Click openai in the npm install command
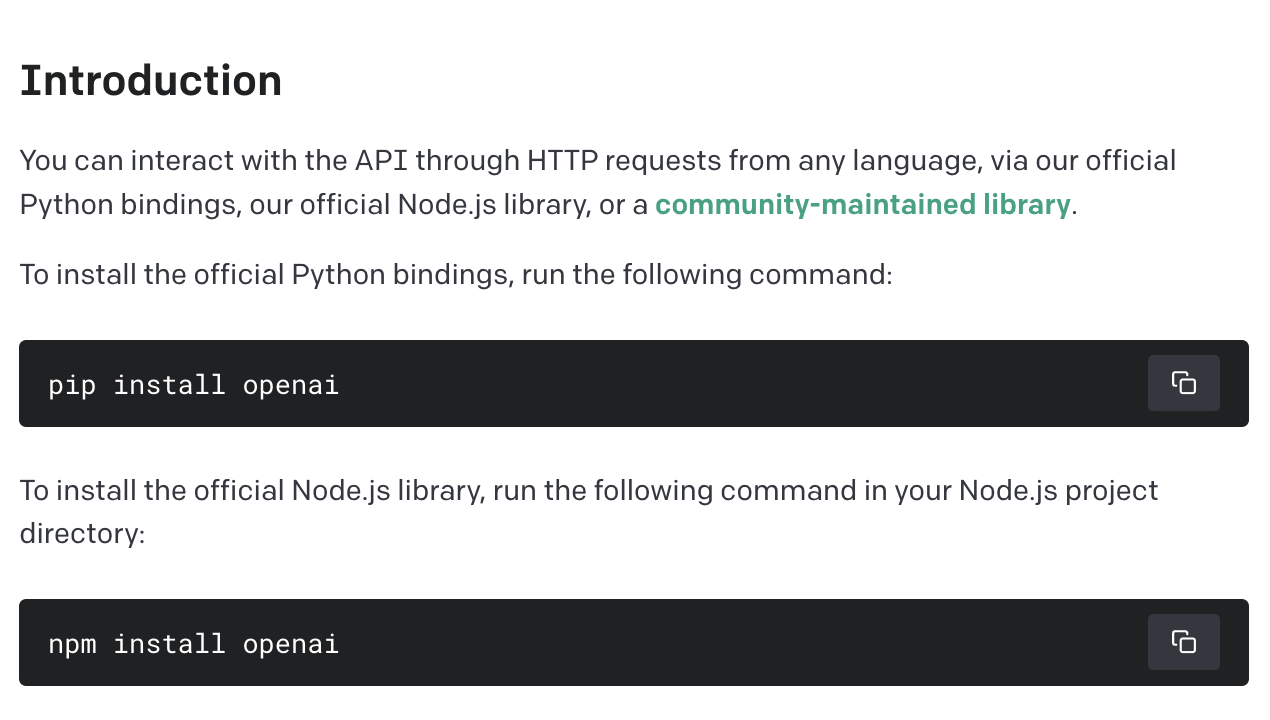The height and width of the screenshot is (720, 1270). pos(291,644)
